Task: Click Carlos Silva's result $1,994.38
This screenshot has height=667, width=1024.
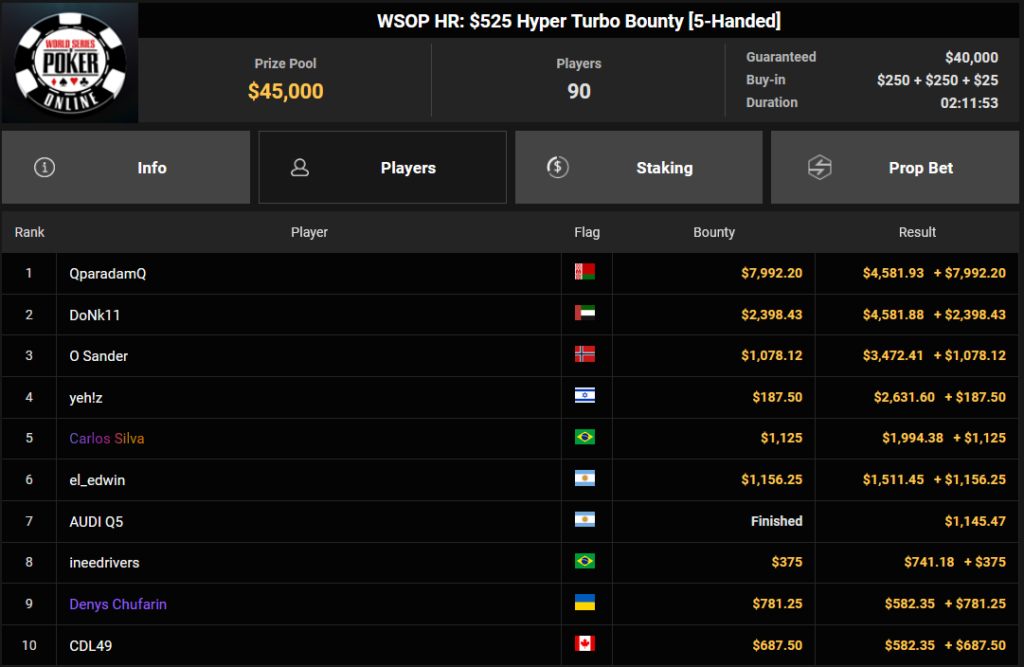Action: (x=913, y=438)
